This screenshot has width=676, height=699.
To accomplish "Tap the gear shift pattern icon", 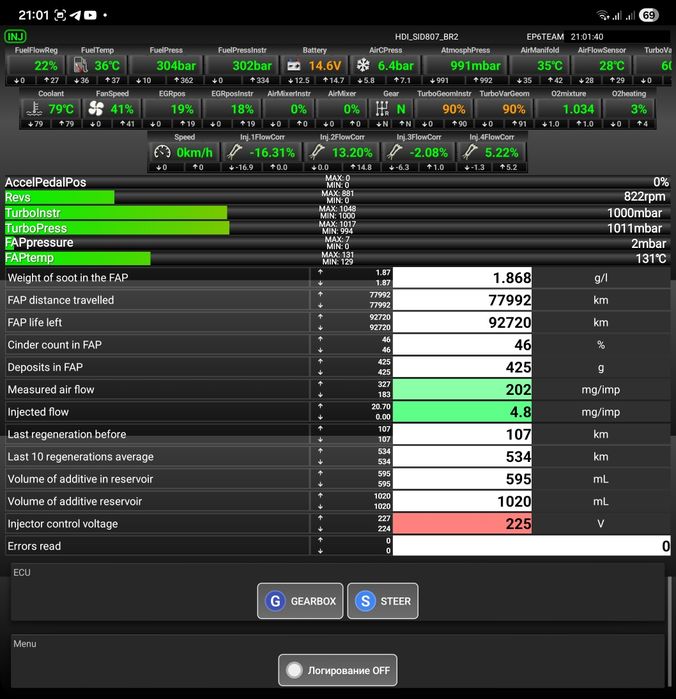I will [382, 109].
